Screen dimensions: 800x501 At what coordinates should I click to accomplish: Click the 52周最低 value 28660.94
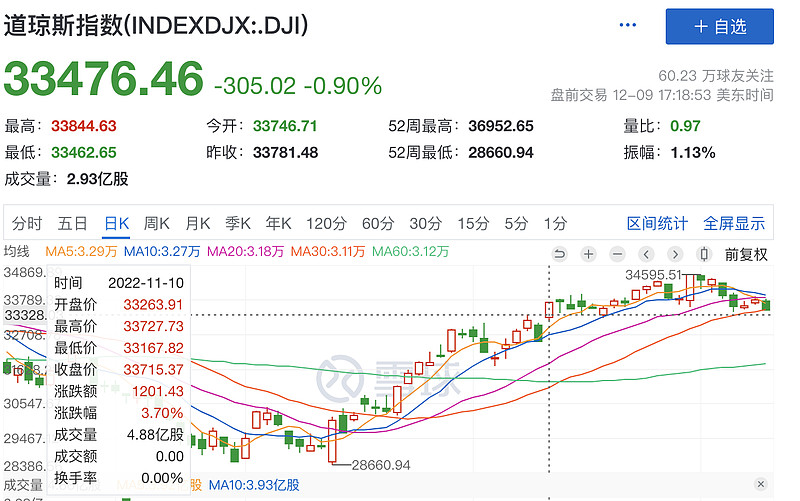[x=501, y=153]
